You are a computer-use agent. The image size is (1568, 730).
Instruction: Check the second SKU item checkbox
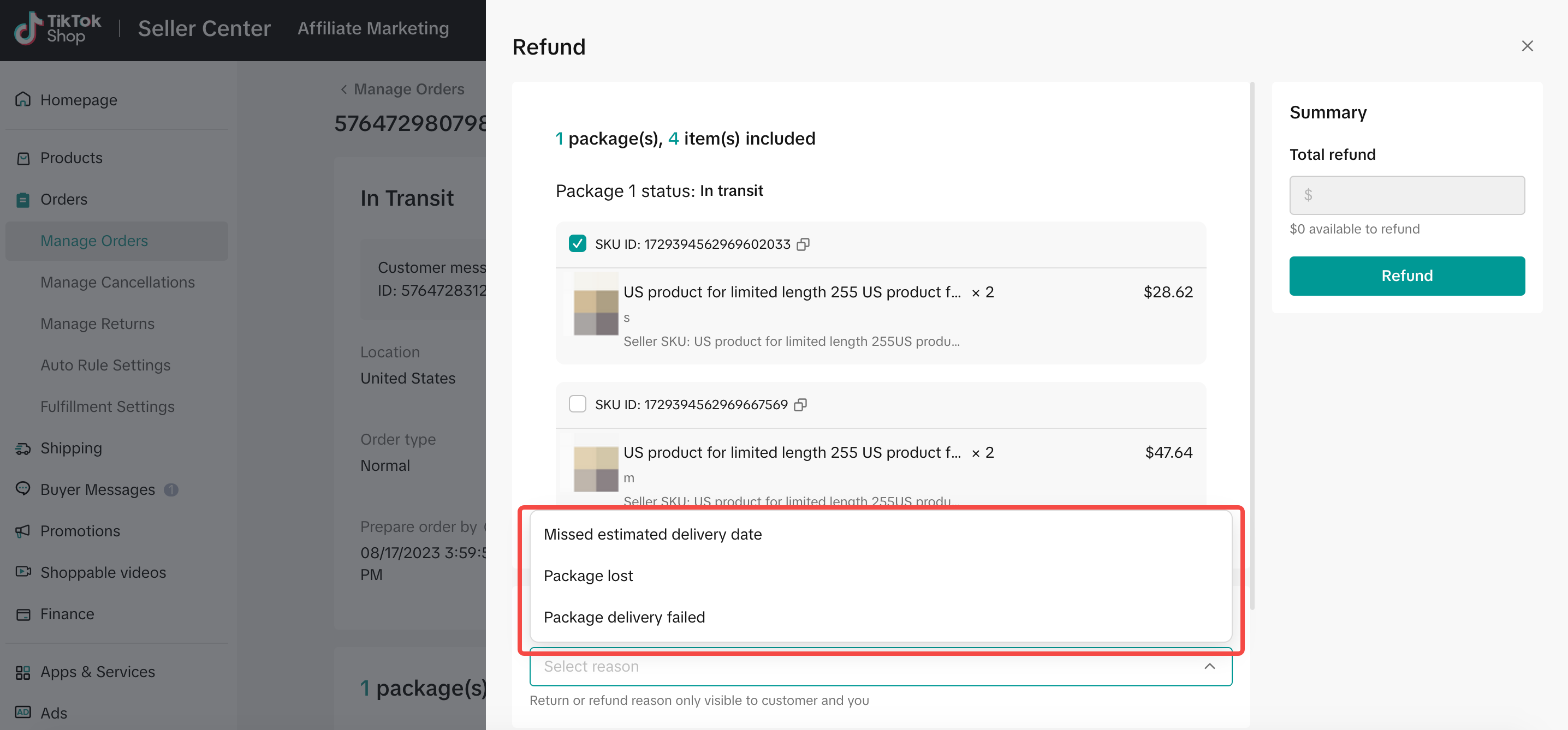pyautogui.click(x=577, y=404)
